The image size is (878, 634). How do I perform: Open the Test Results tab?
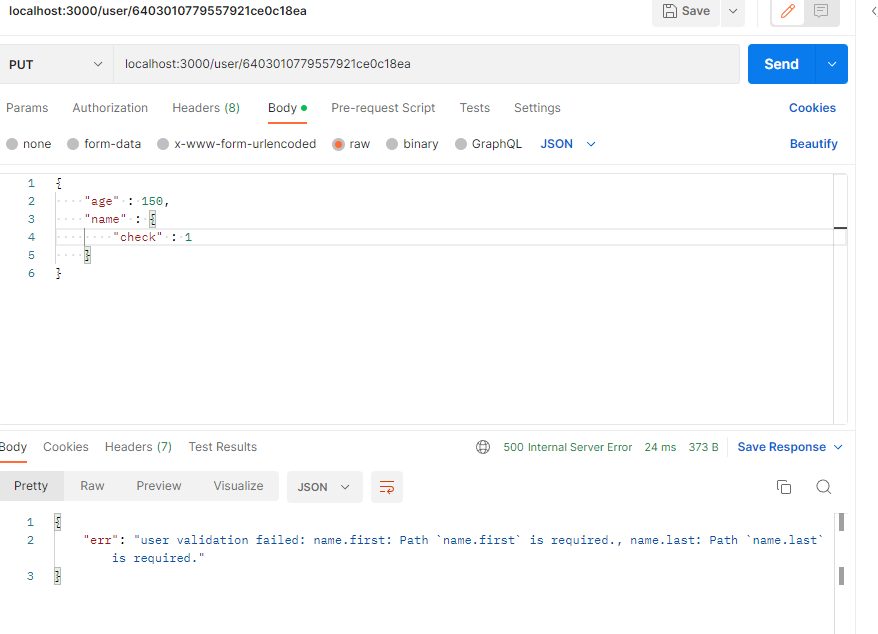223,447
